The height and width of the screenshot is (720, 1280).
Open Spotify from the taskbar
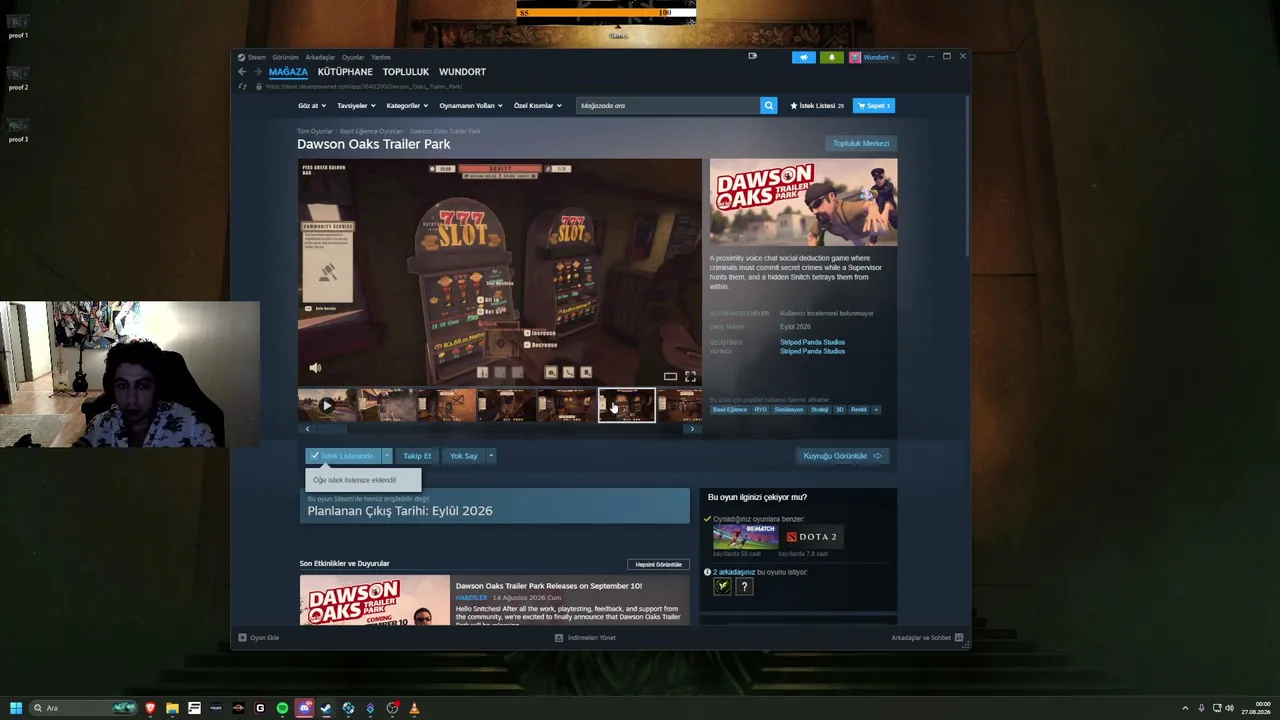pos(282,708)
